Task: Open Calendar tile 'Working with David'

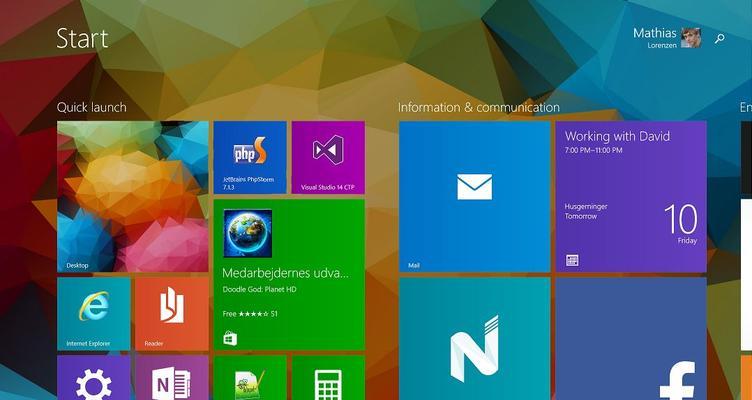Action: 630,197
